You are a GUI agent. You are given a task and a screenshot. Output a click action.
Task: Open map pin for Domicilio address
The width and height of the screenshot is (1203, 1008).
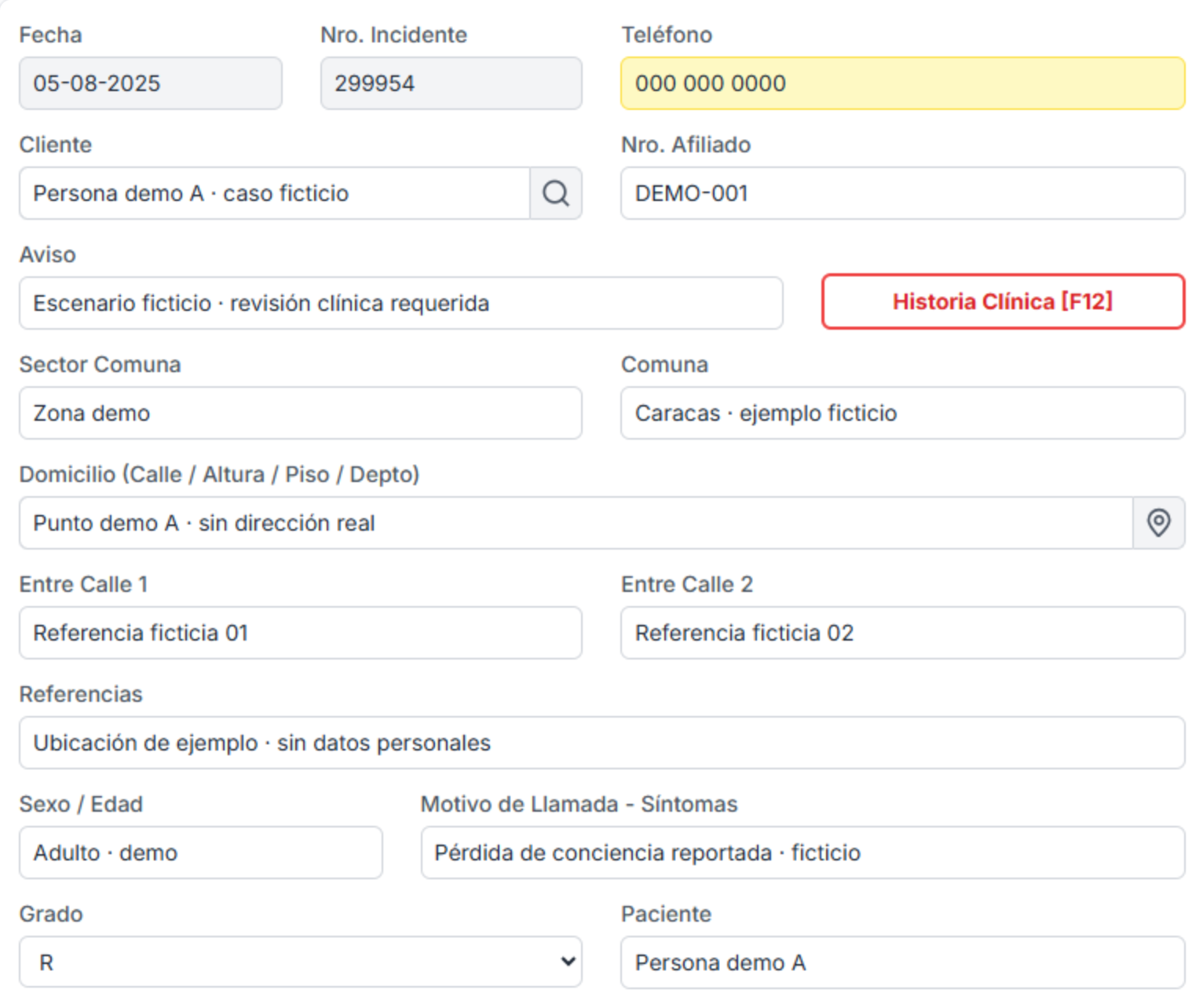click(1159, 523)
